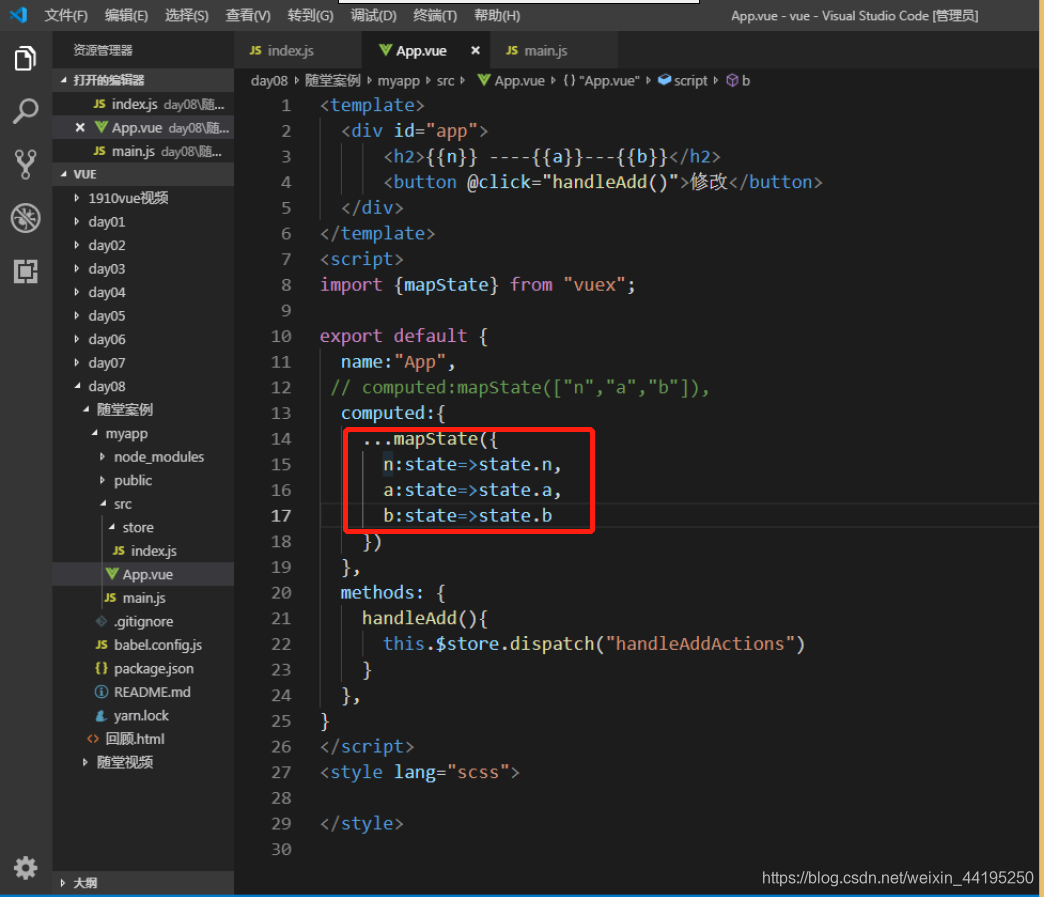Open package.json in the tree
Viewport: 1044px width, 897px height.
click(143, 669)
